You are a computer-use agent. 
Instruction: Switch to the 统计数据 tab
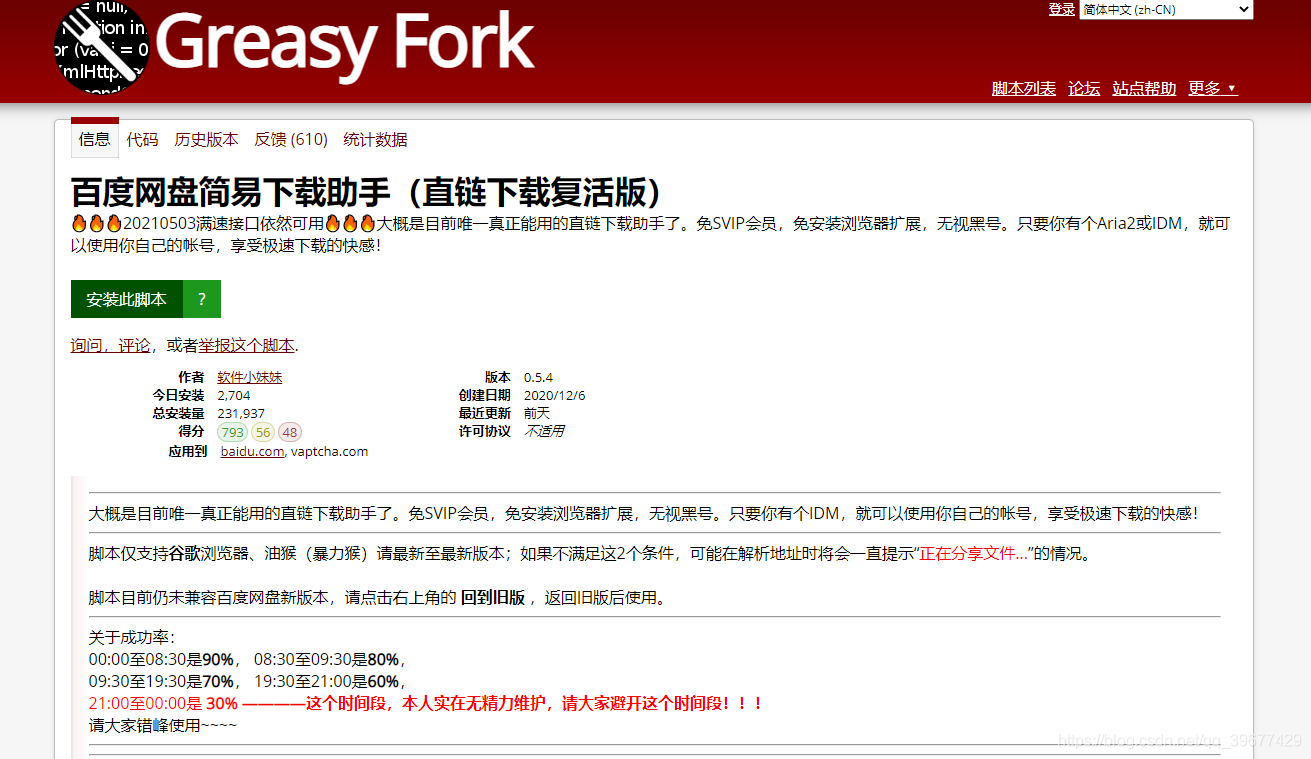tap(375, 140)
